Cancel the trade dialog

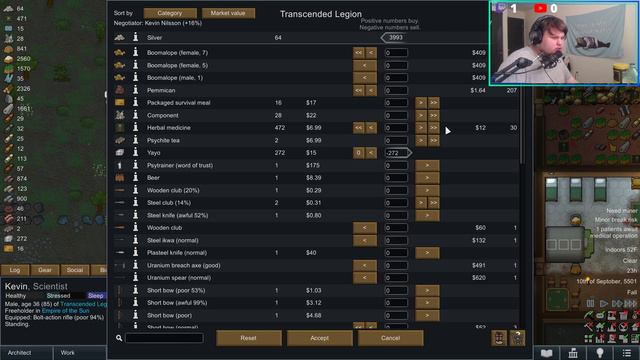click(391, 338)
